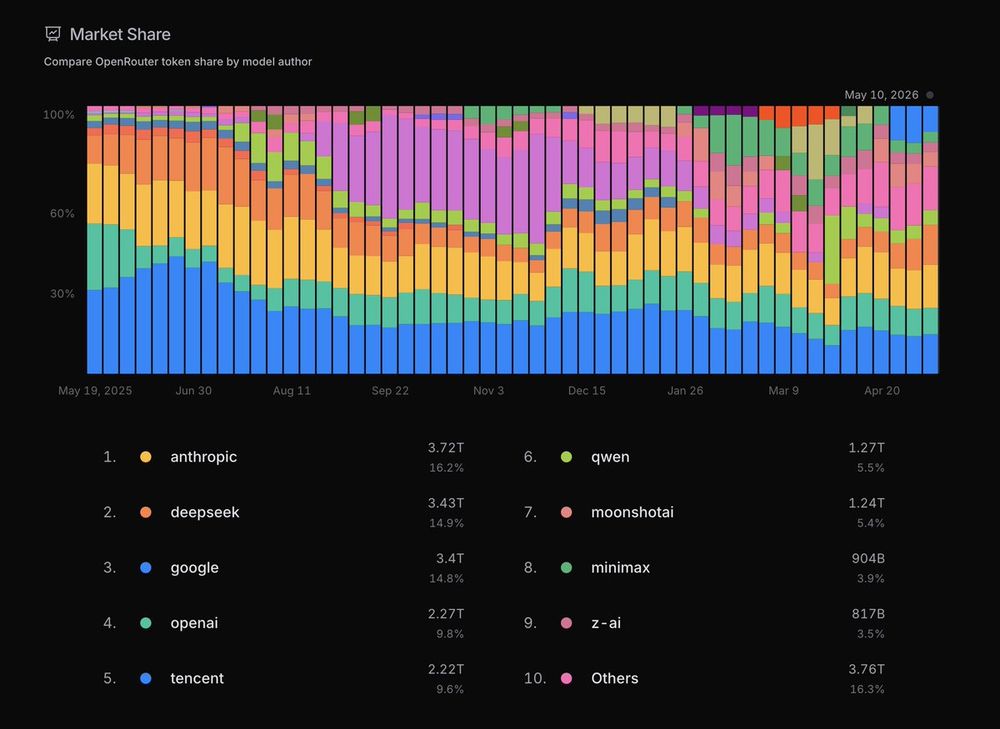The image size is (1000, 729).
Task: Click the 3.76T token value for Others
Action: tap(867, 670)
